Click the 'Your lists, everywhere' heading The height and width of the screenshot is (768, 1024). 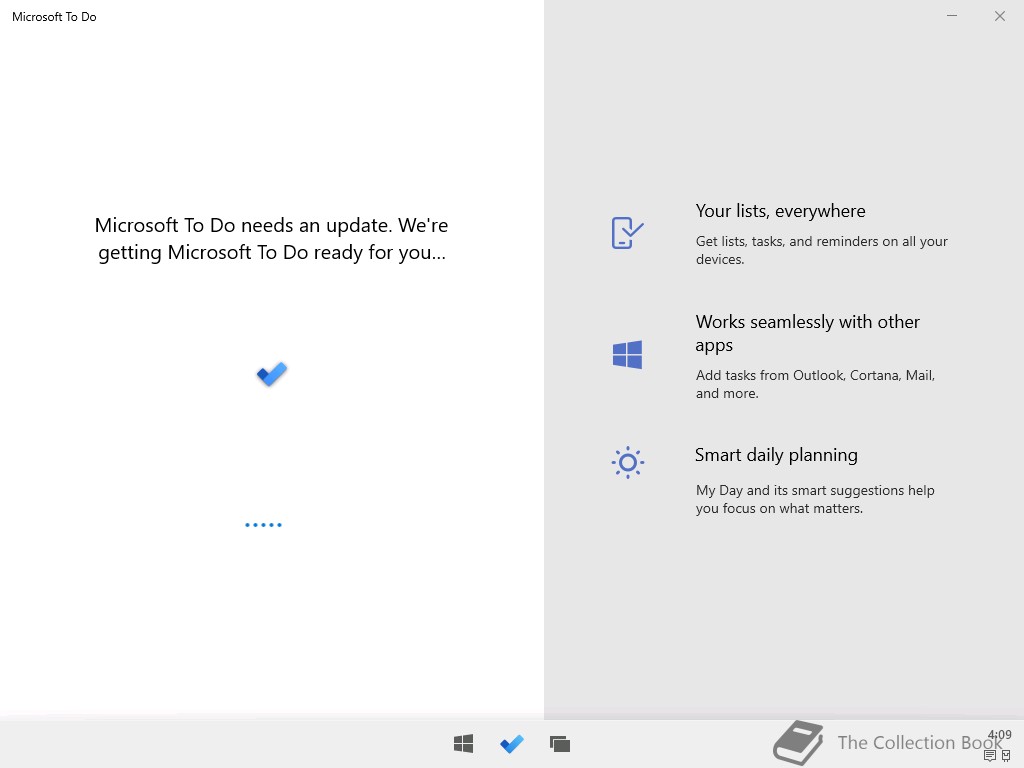coord(780,211)
